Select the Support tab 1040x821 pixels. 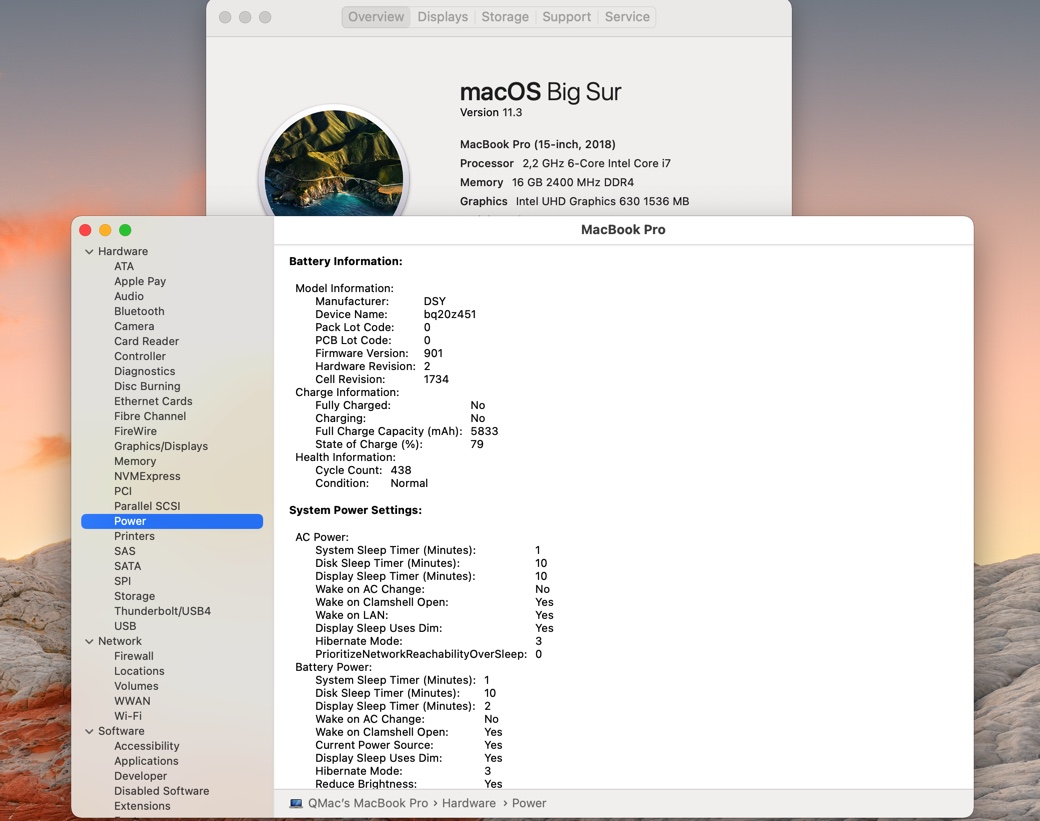(x=566, y=17)
